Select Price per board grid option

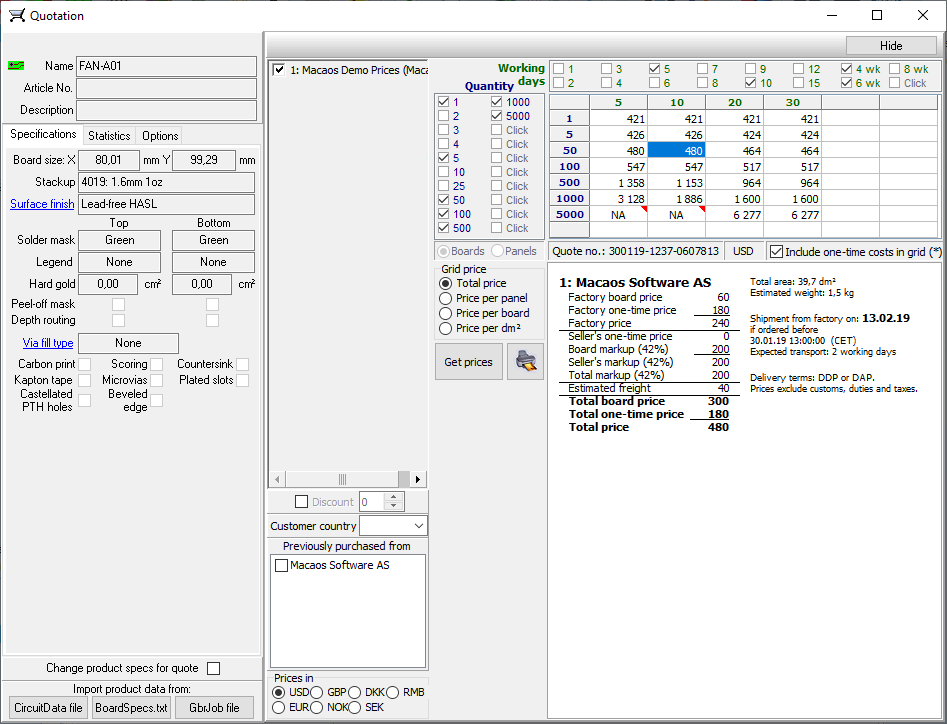pos(446,313)
